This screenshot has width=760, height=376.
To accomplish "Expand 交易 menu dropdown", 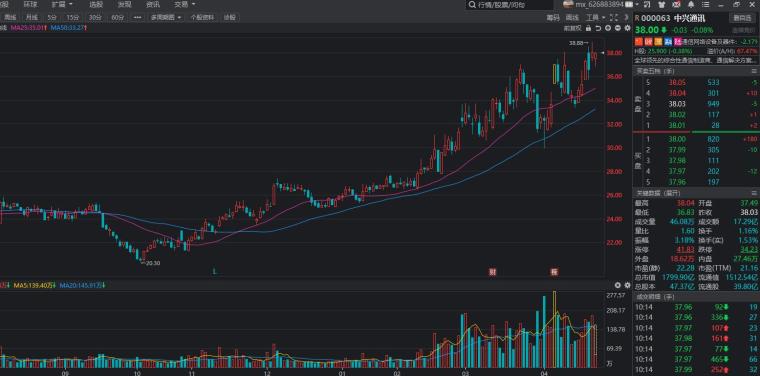I will pos(185,4).
